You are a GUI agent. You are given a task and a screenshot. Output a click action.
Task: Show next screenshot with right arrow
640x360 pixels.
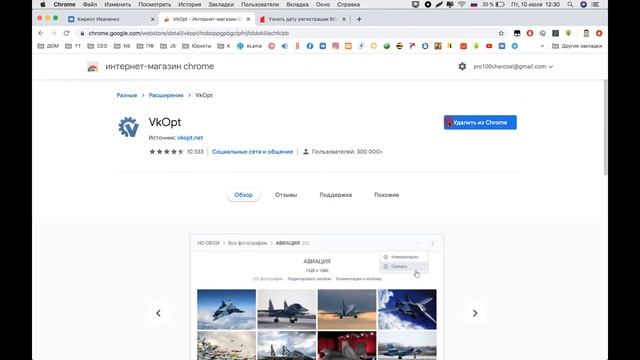475,313
